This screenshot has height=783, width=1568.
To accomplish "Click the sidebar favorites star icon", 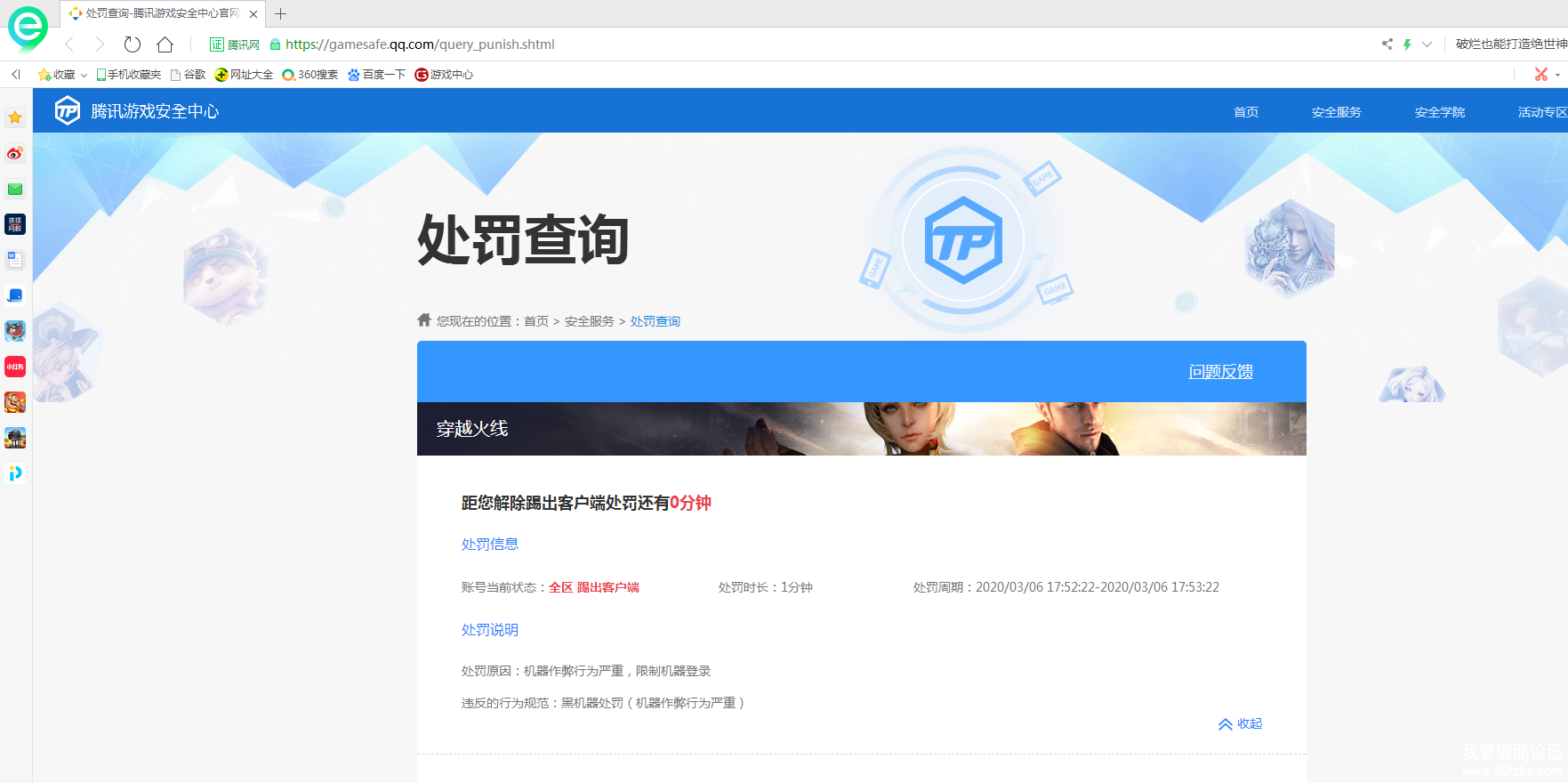I will tap(15, 117).
